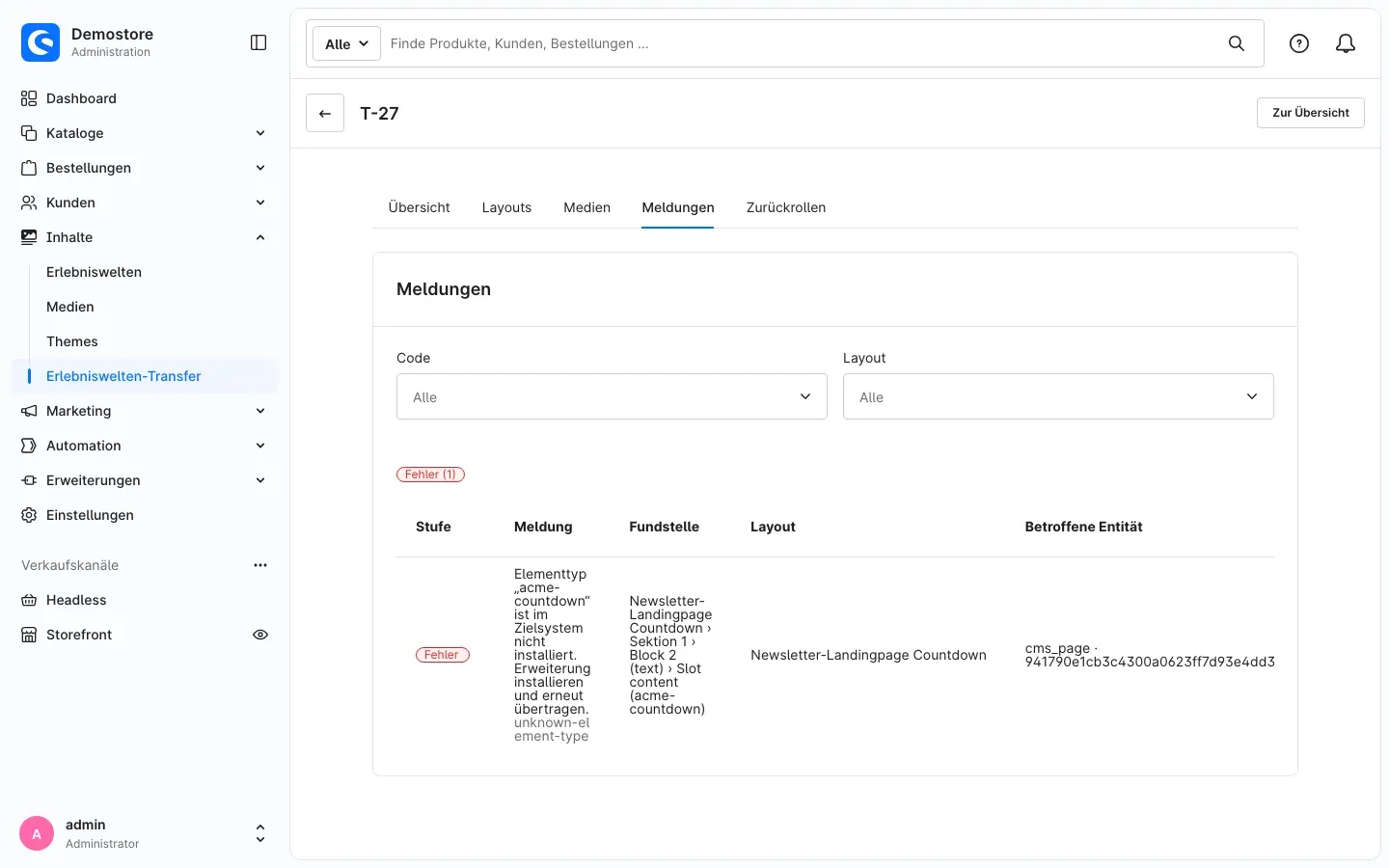Screen dimensions: 1389x868
Task: Expand the Kataloge menu chevron
Action: (260, 133)
